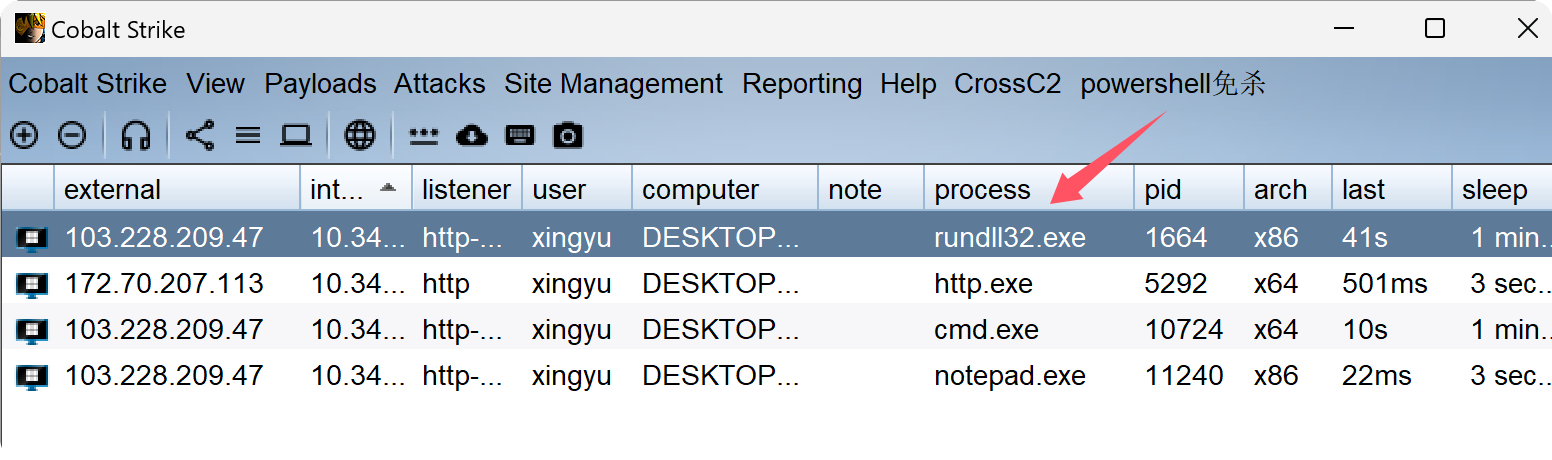Select external IP 172.70.207.113

[x=164, y=284]
